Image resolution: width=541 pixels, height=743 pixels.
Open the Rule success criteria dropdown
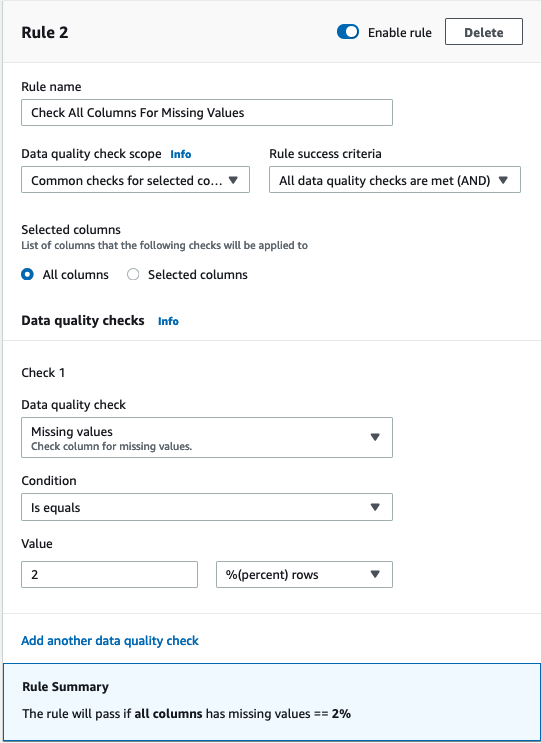(395, 180)
